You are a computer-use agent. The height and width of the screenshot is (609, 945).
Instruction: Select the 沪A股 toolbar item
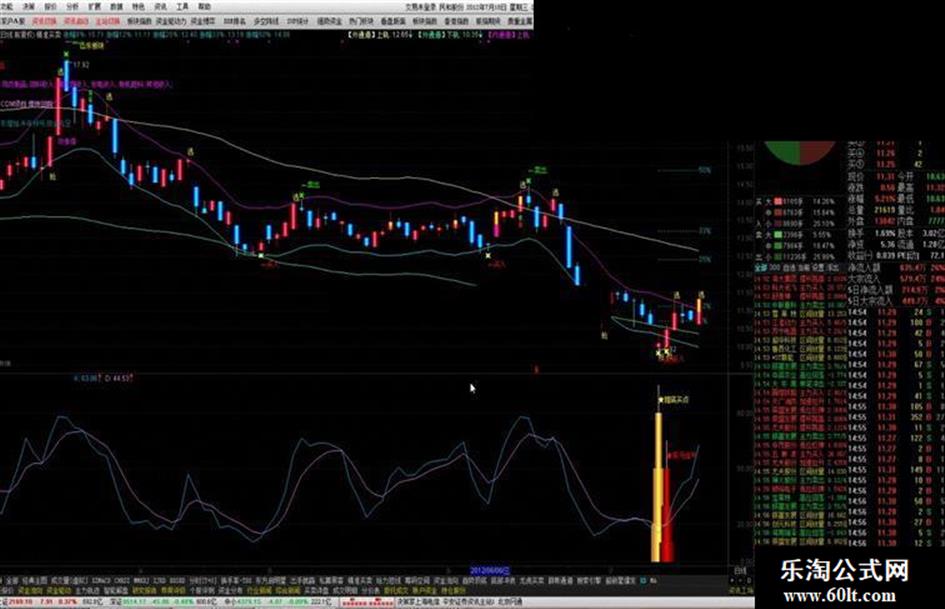click(x=14, y=21)
